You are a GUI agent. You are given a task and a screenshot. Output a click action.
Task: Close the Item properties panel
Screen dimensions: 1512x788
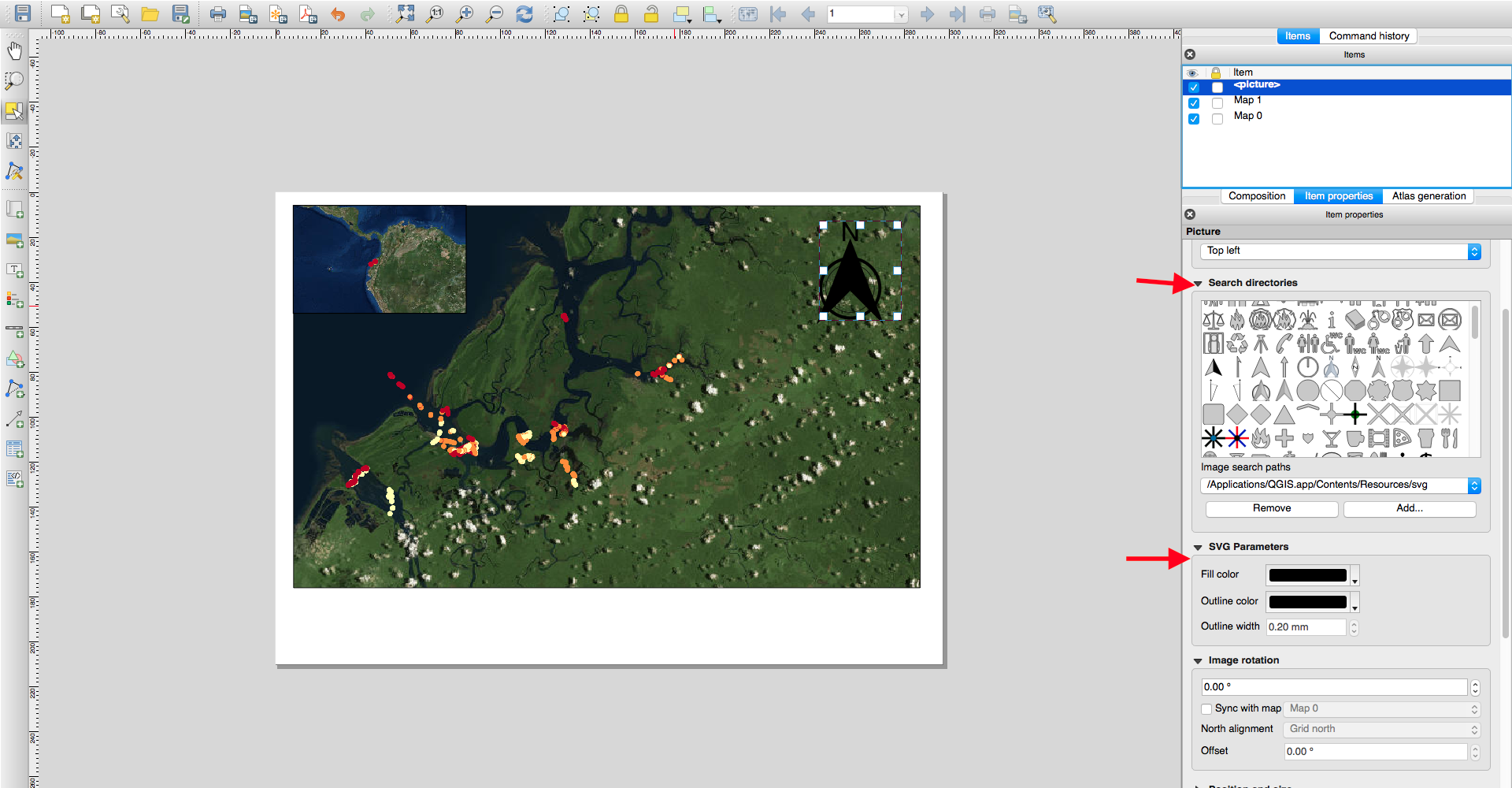point(1190,215)
